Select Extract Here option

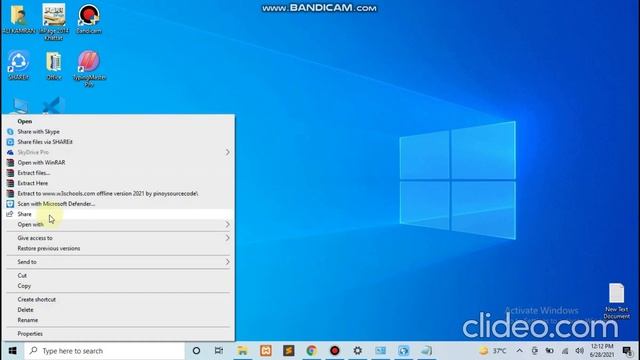pos(118,183)
